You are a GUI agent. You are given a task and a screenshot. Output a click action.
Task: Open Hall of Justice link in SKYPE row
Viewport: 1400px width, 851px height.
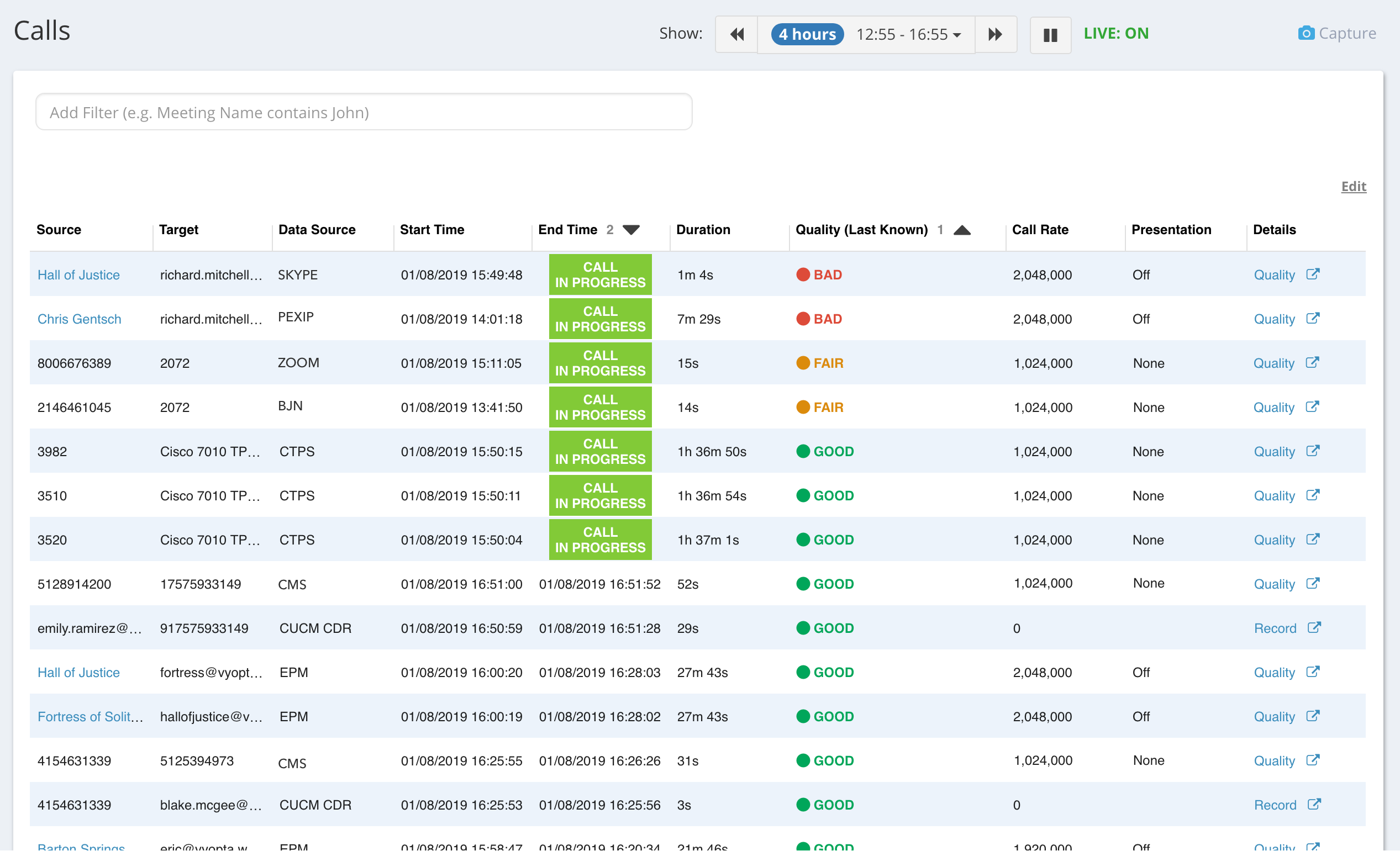[x=78, y=275]
